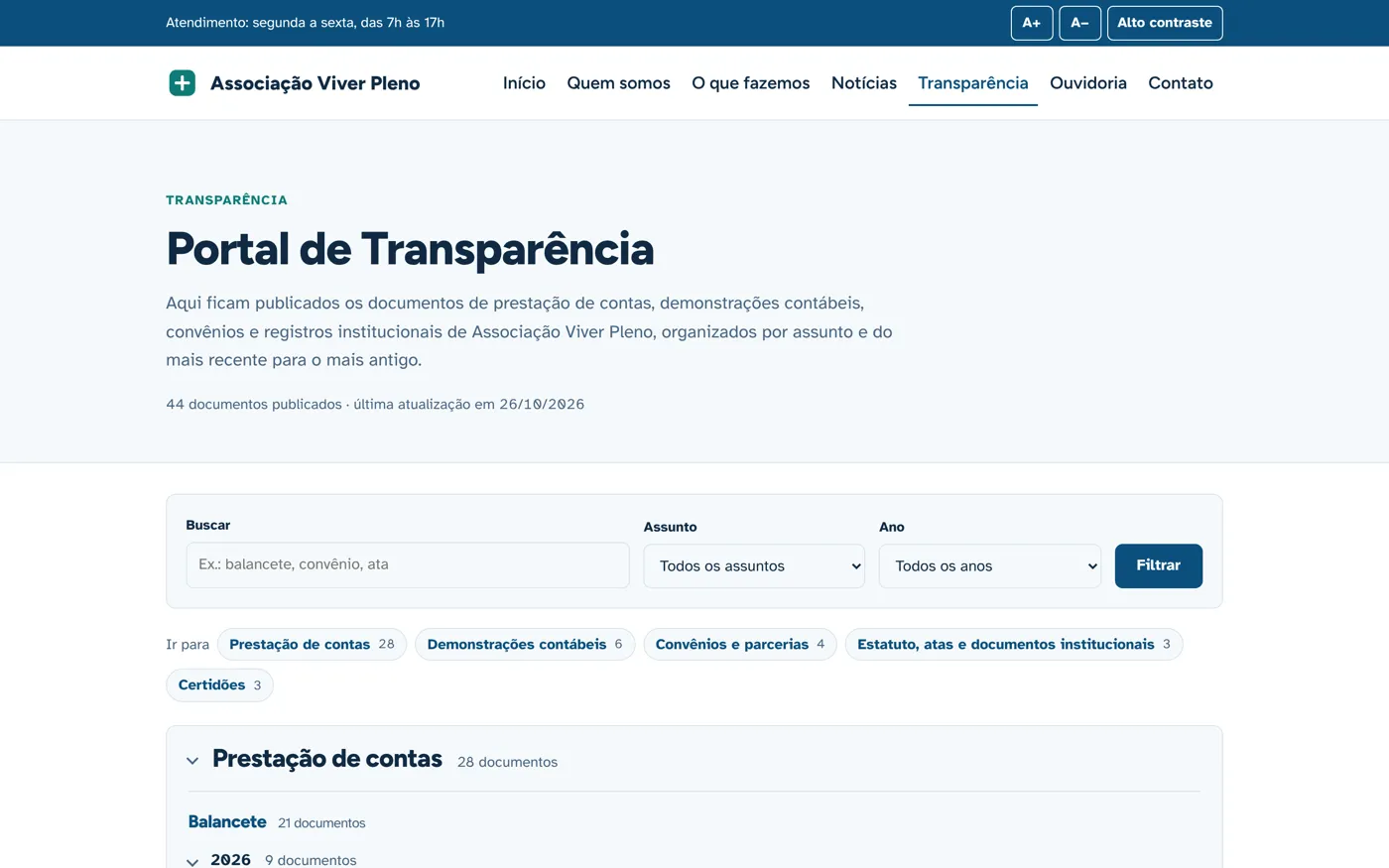This screenshot has width=1389, height=868.
Task: Increase font size with A+ button
Action: click(1032, 23)
